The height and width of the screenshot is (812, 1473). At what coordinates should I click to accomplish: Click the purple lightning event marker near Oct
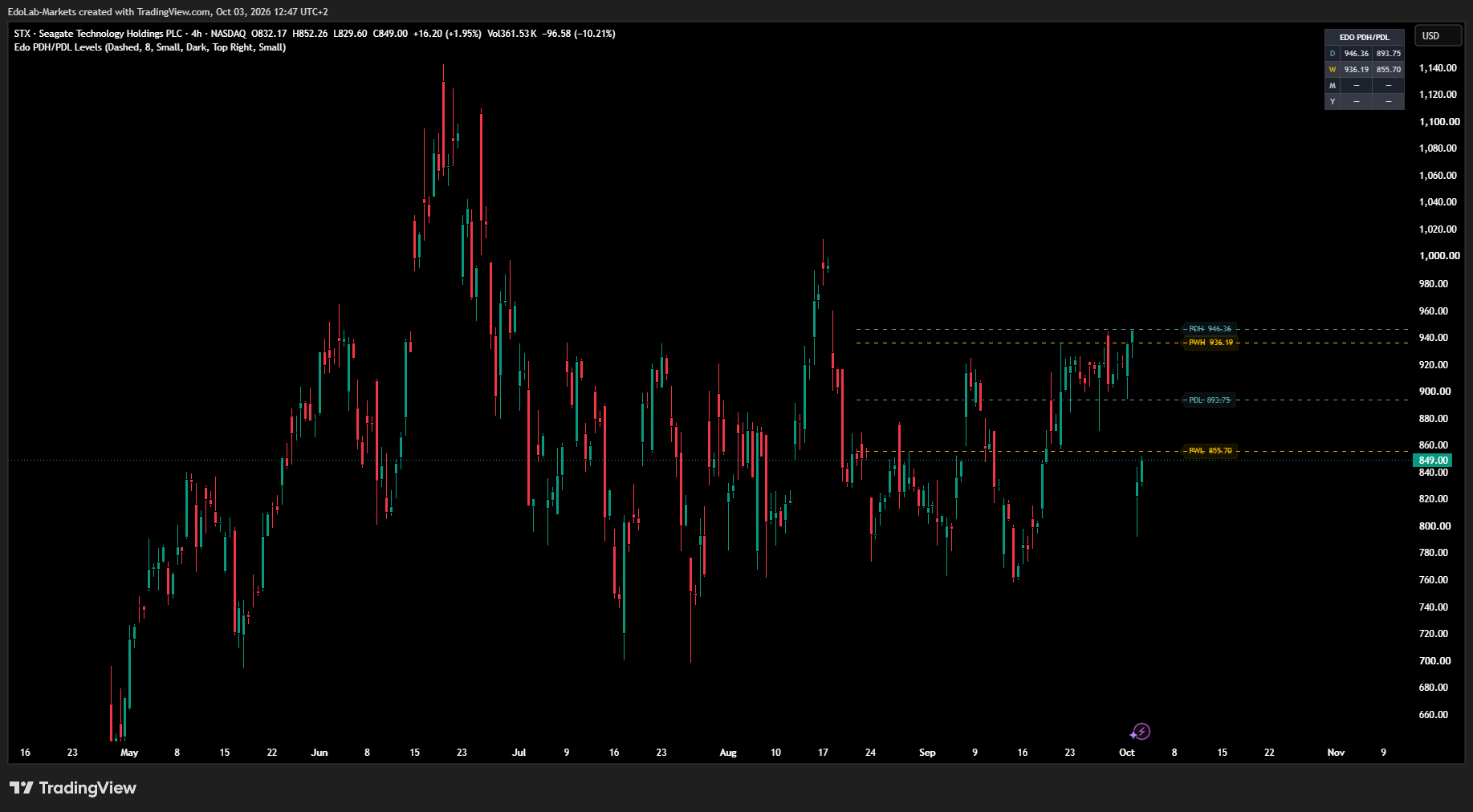click(x=1141, y=731)
